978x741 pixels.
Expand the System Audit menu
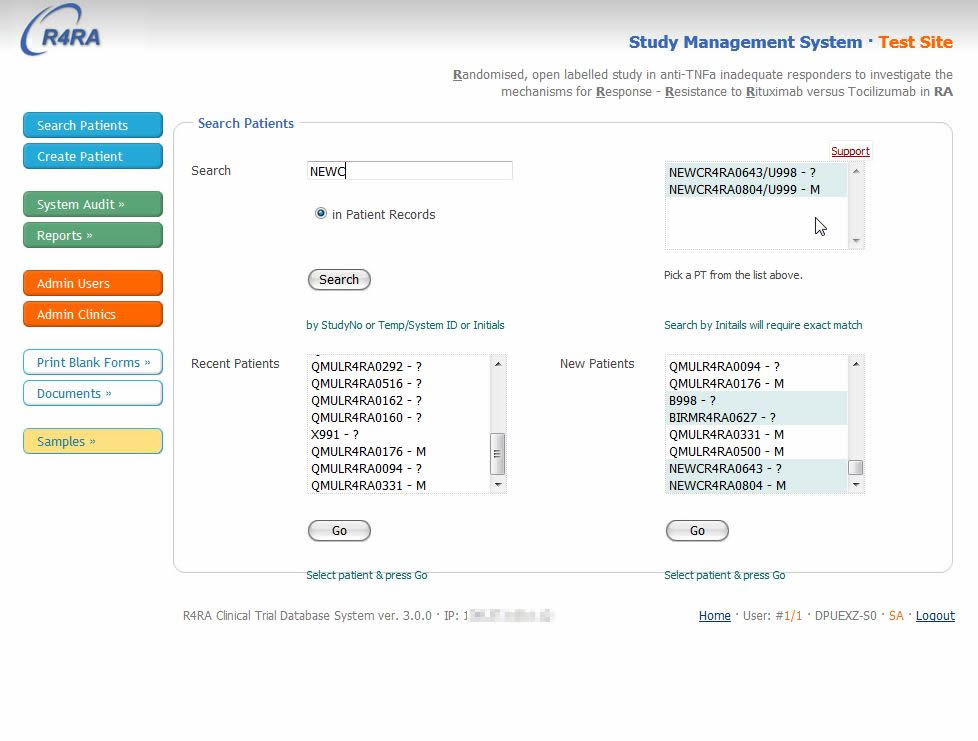tap(92, 204)
